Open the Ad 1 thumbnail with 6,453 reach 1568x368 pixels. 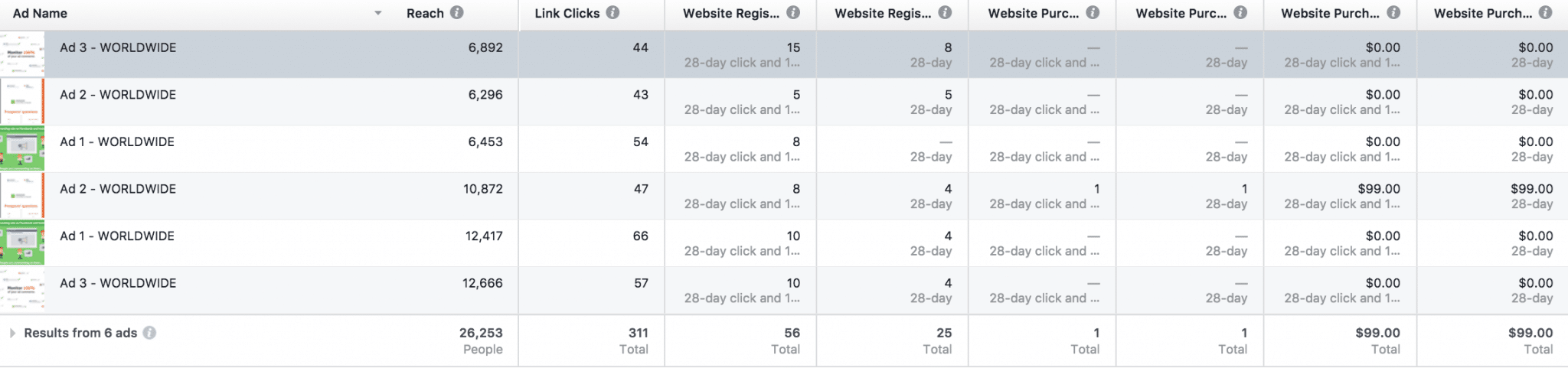click(x=22, y=148)
